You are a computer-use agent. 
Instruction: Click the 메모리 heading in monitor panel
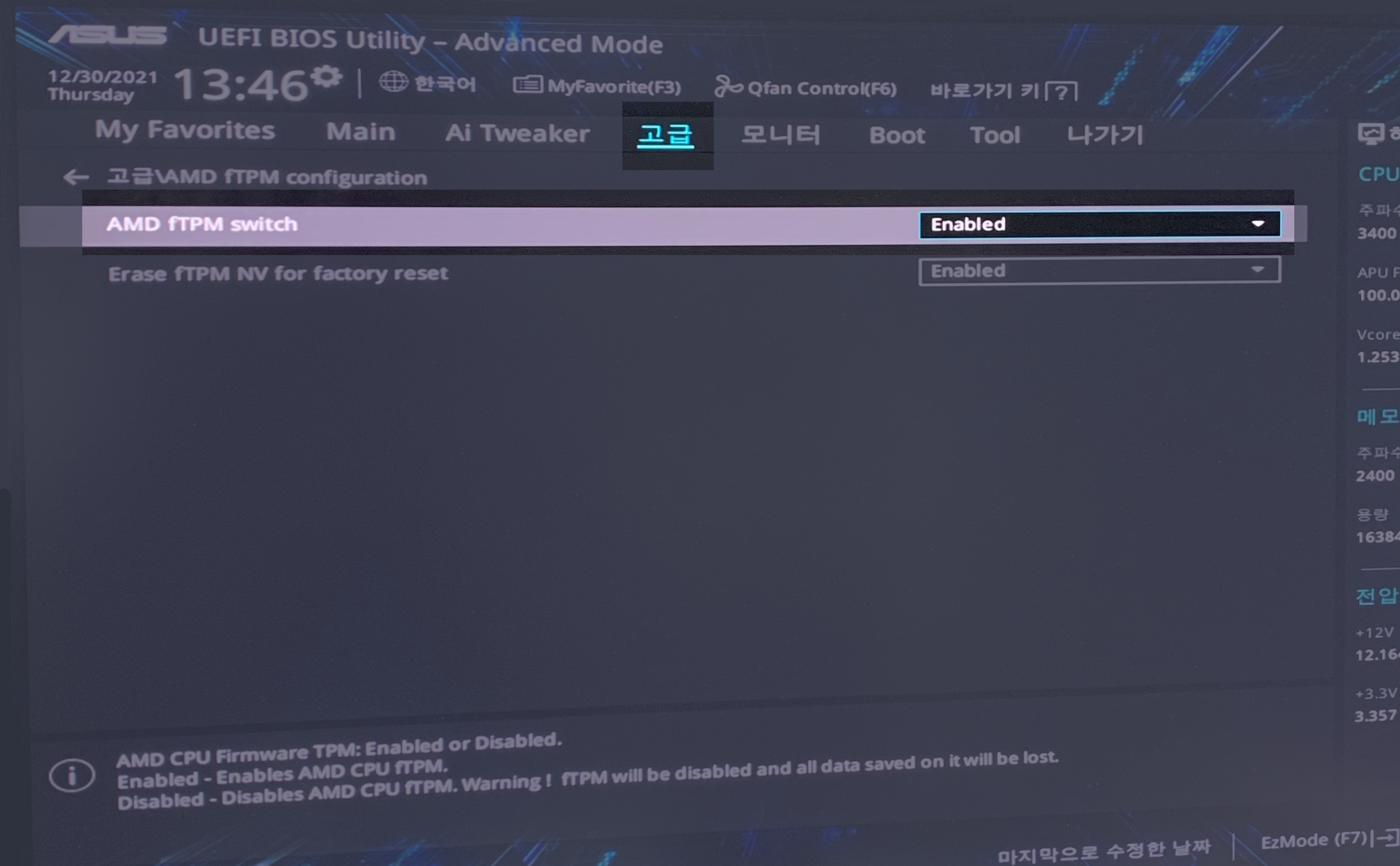coord(1378,416)
